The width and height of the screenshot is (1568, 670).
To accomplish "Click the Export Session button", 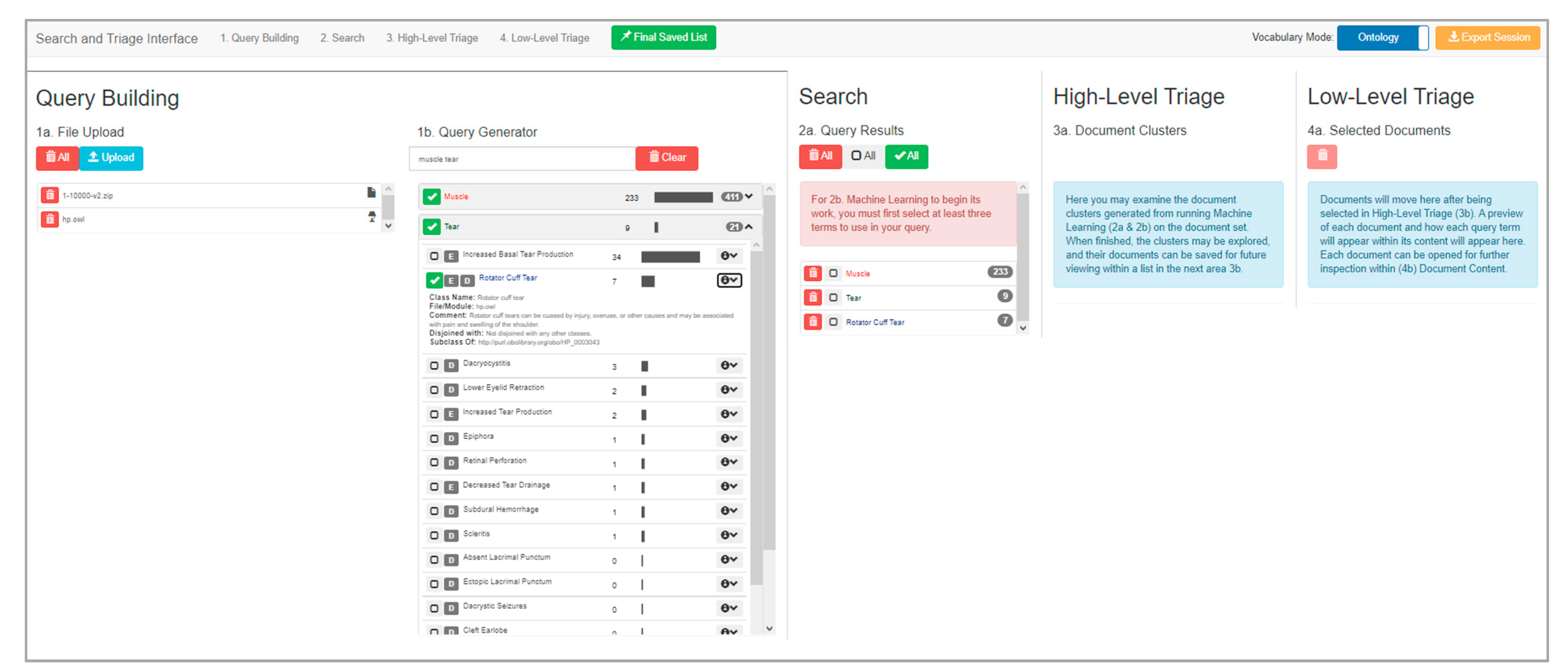I will pyautogui.click(x=1487, y=37).
